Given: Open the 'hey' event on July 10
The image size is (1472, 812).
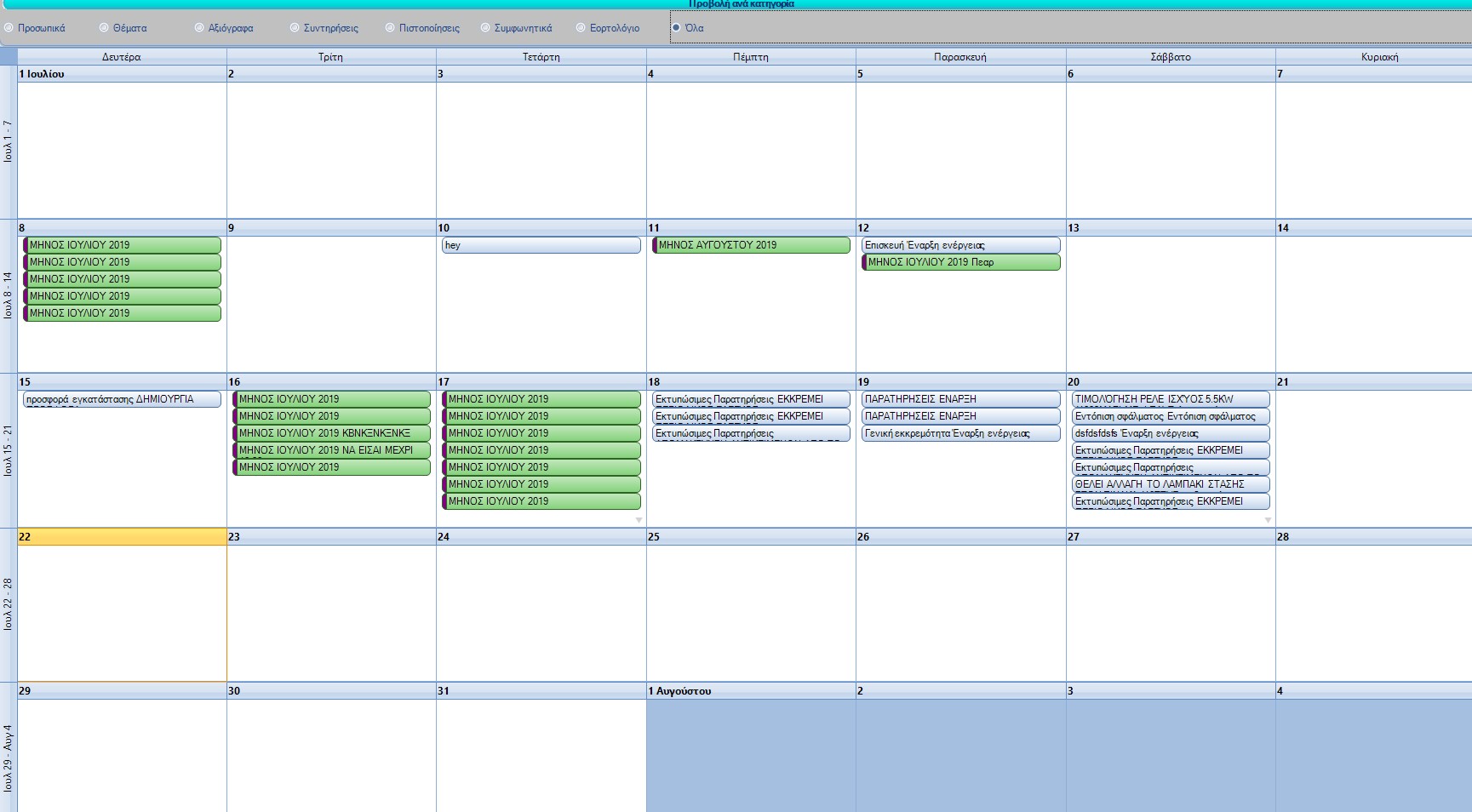Looking at the screenshot, I should (541, 245).
